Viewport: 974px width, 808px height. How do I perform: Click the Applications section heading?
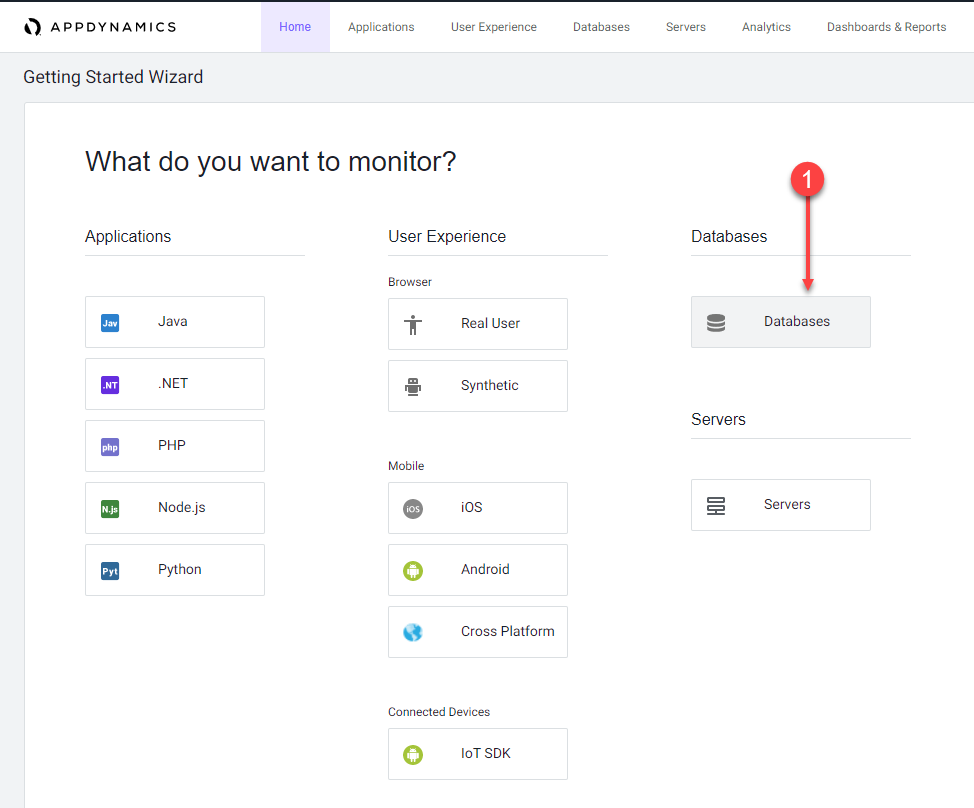(128, 237)
